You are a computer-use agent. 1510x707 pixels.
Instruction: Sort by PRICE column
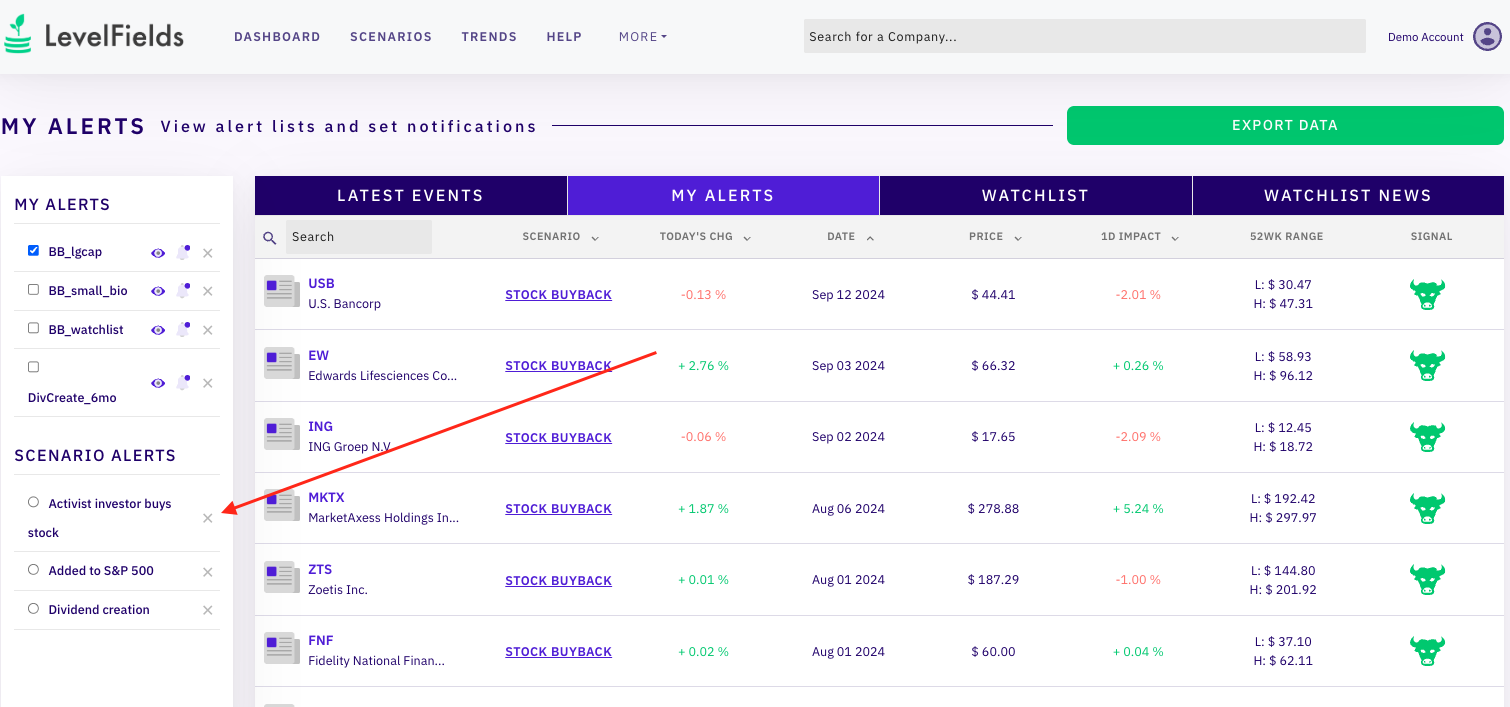[x=995, y=237]
